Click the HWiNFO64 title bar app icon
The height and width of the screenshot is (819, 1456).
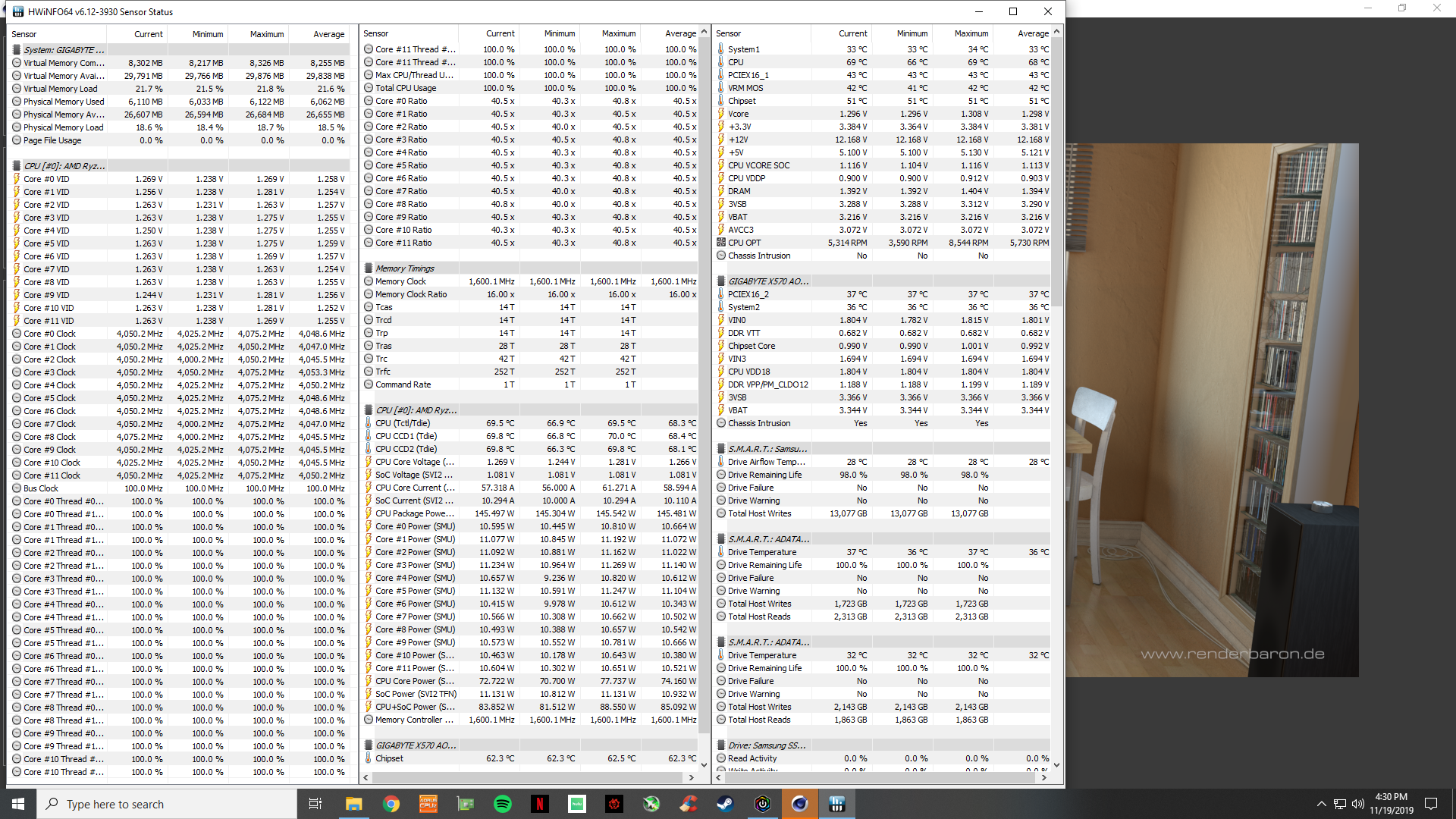[x=18, y=11]
